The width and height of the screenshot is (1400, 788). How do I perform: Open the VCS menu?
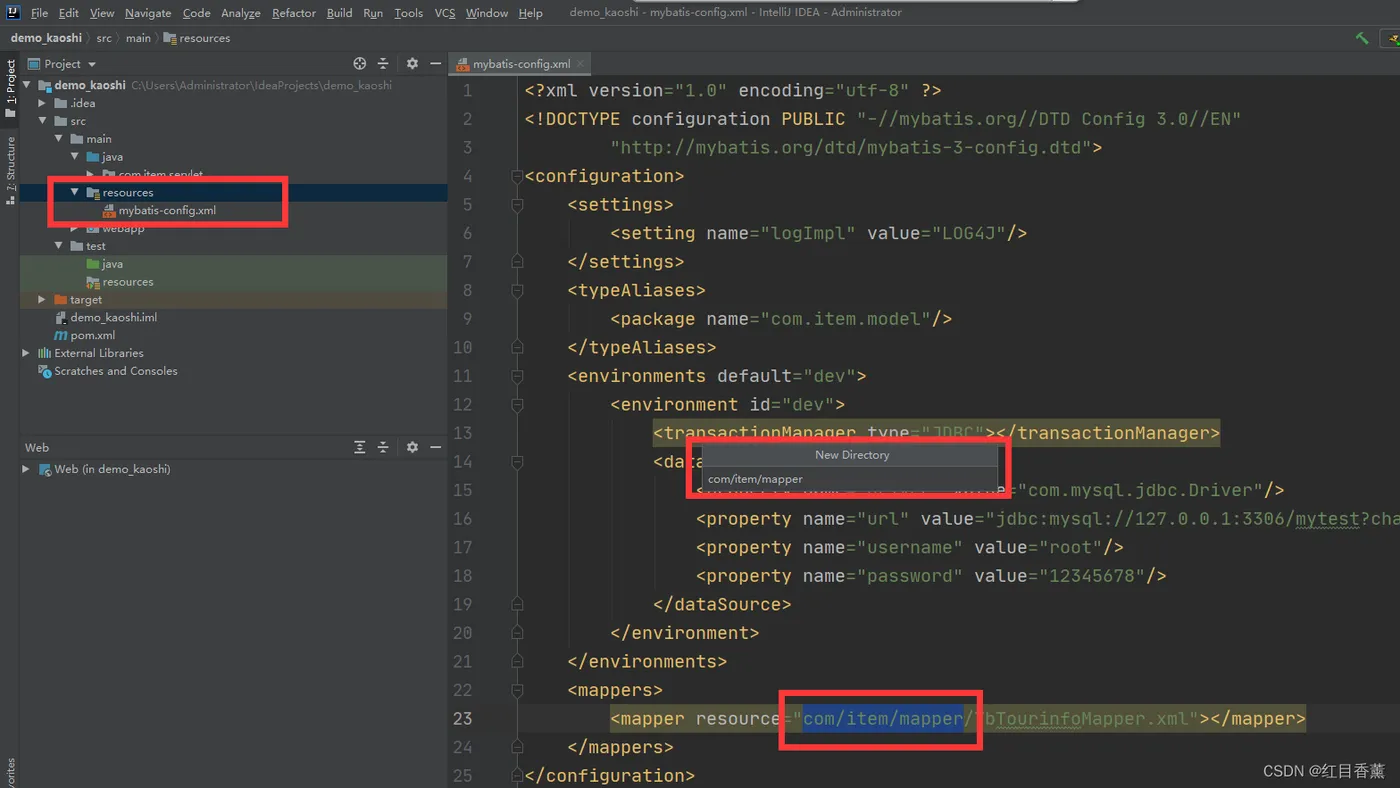(445, 13)
